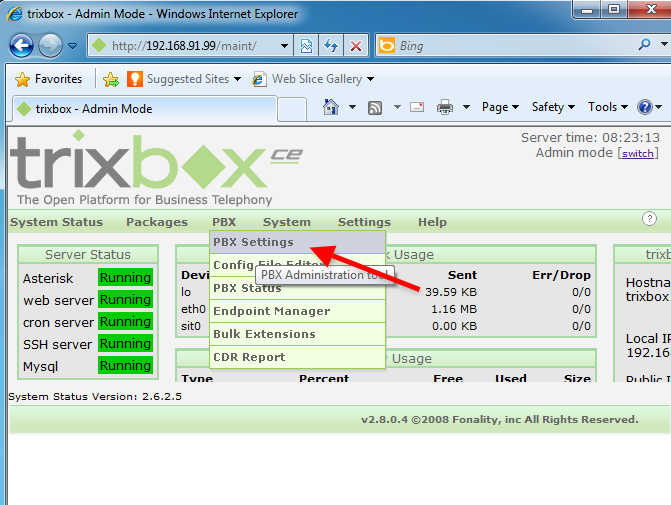Open the recent pages dropdown arrow
This screenshot has width=671, height=505.
(73, 45)
